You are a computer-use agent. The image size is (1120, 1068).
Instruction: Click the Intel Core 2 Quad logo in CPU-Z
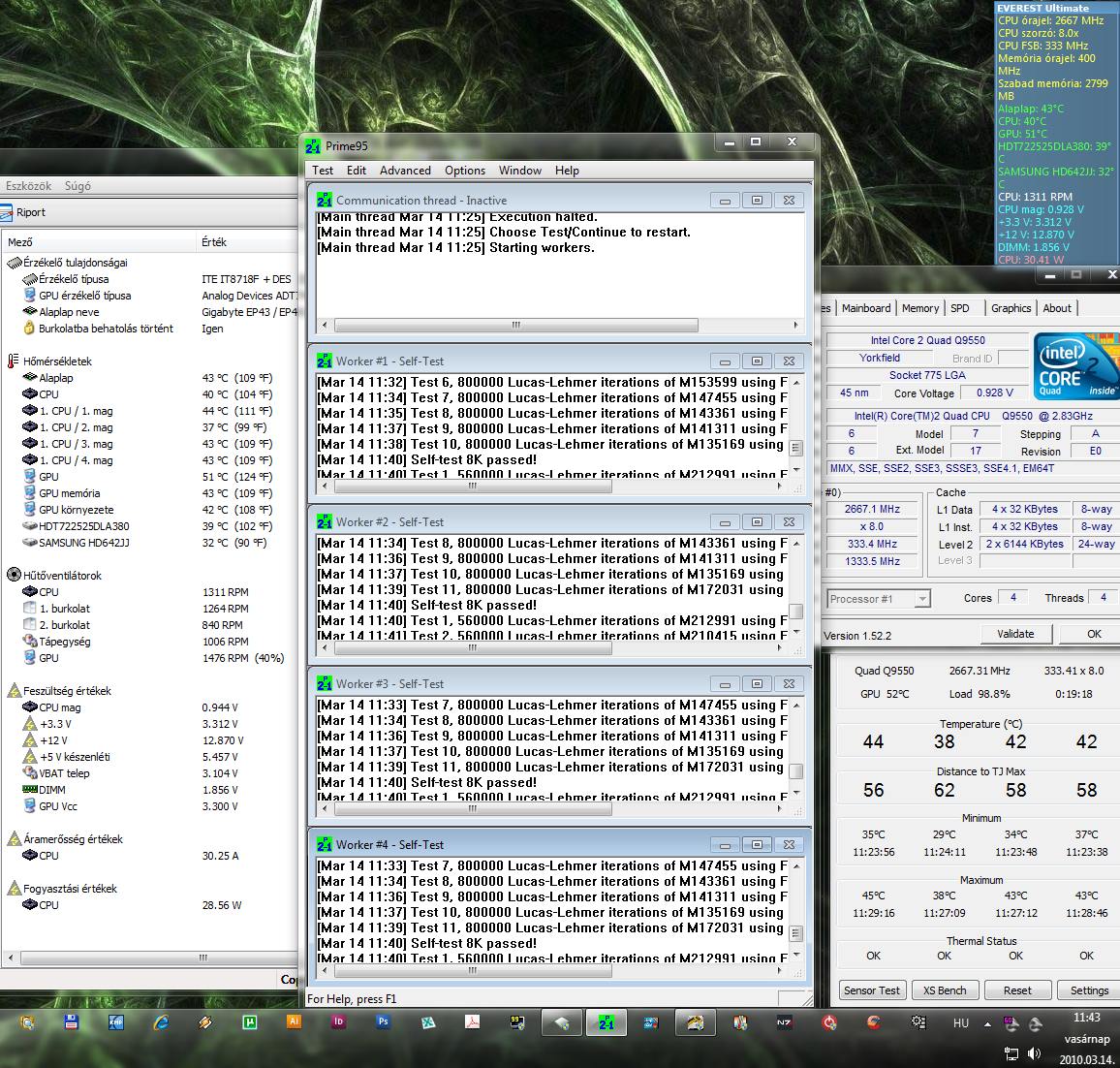(1076, 365)
